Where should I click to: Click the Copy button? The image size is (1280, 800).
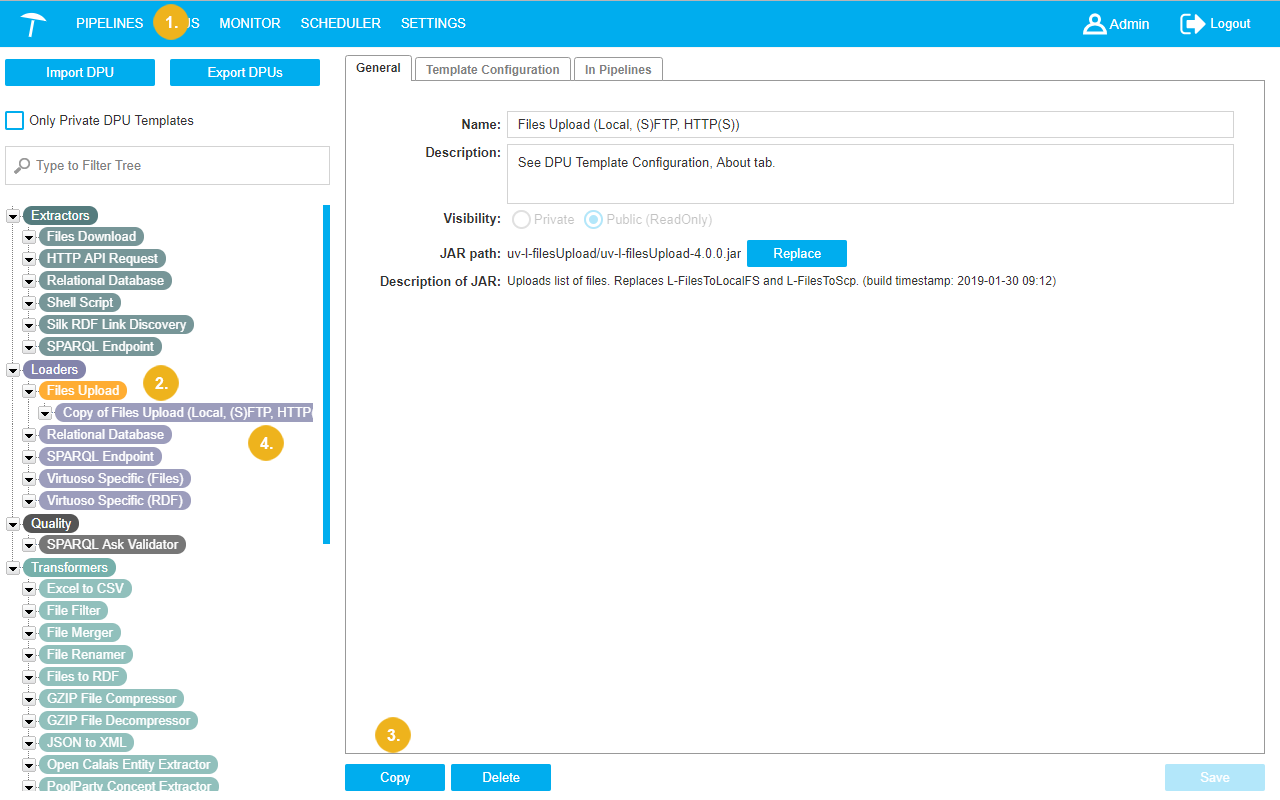[395, 778]
